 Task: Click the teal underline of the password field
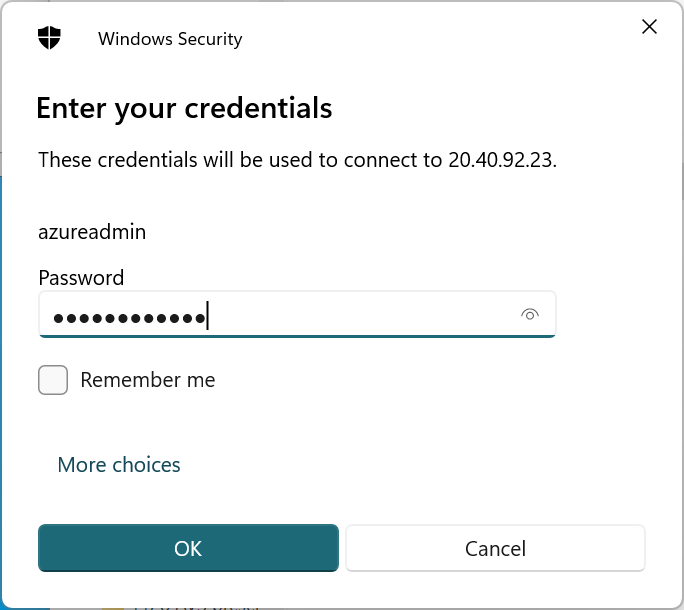click(297, 336)
